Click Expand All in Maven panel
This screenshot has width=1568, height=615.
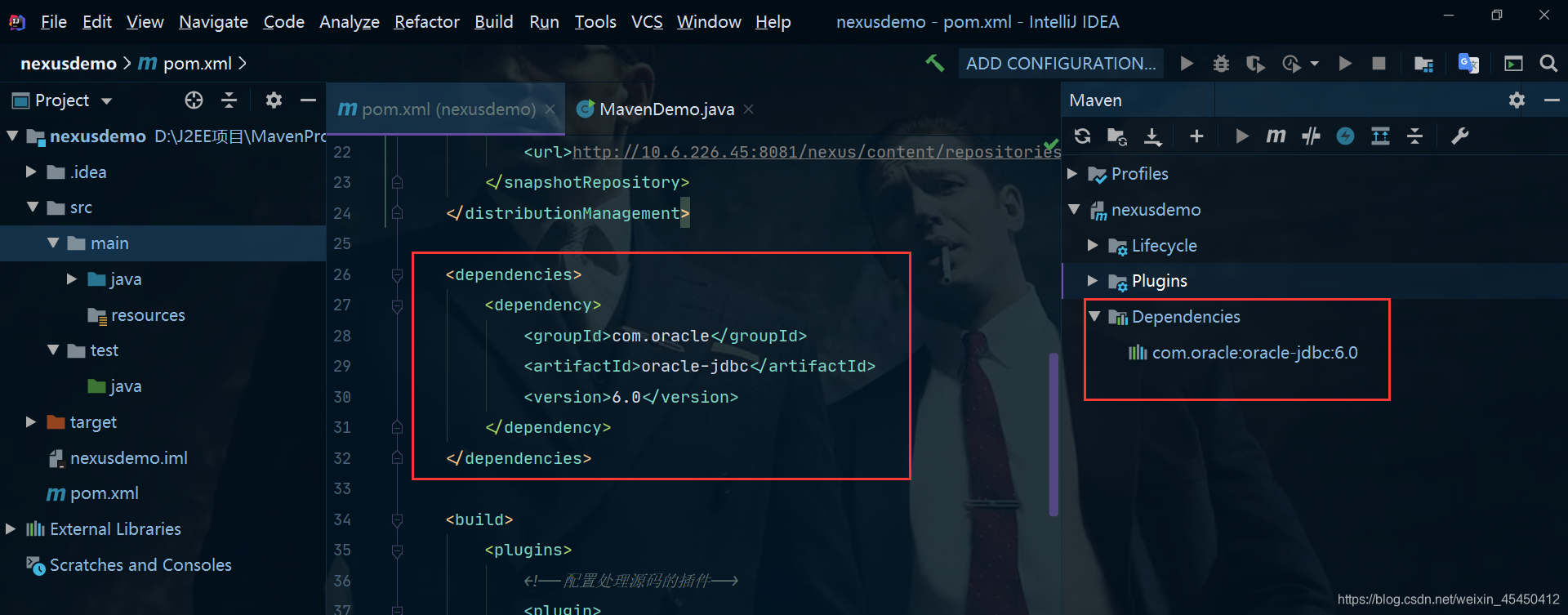(x=1380, y=136)
